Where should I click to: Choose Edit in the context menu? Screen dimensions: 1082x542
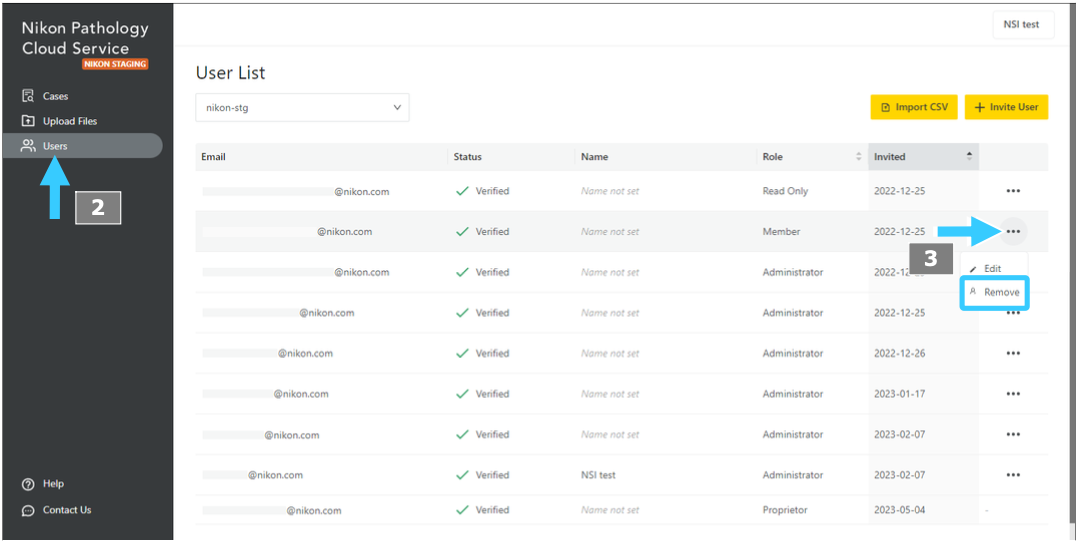pyautogui.click(x=994, y=269)
